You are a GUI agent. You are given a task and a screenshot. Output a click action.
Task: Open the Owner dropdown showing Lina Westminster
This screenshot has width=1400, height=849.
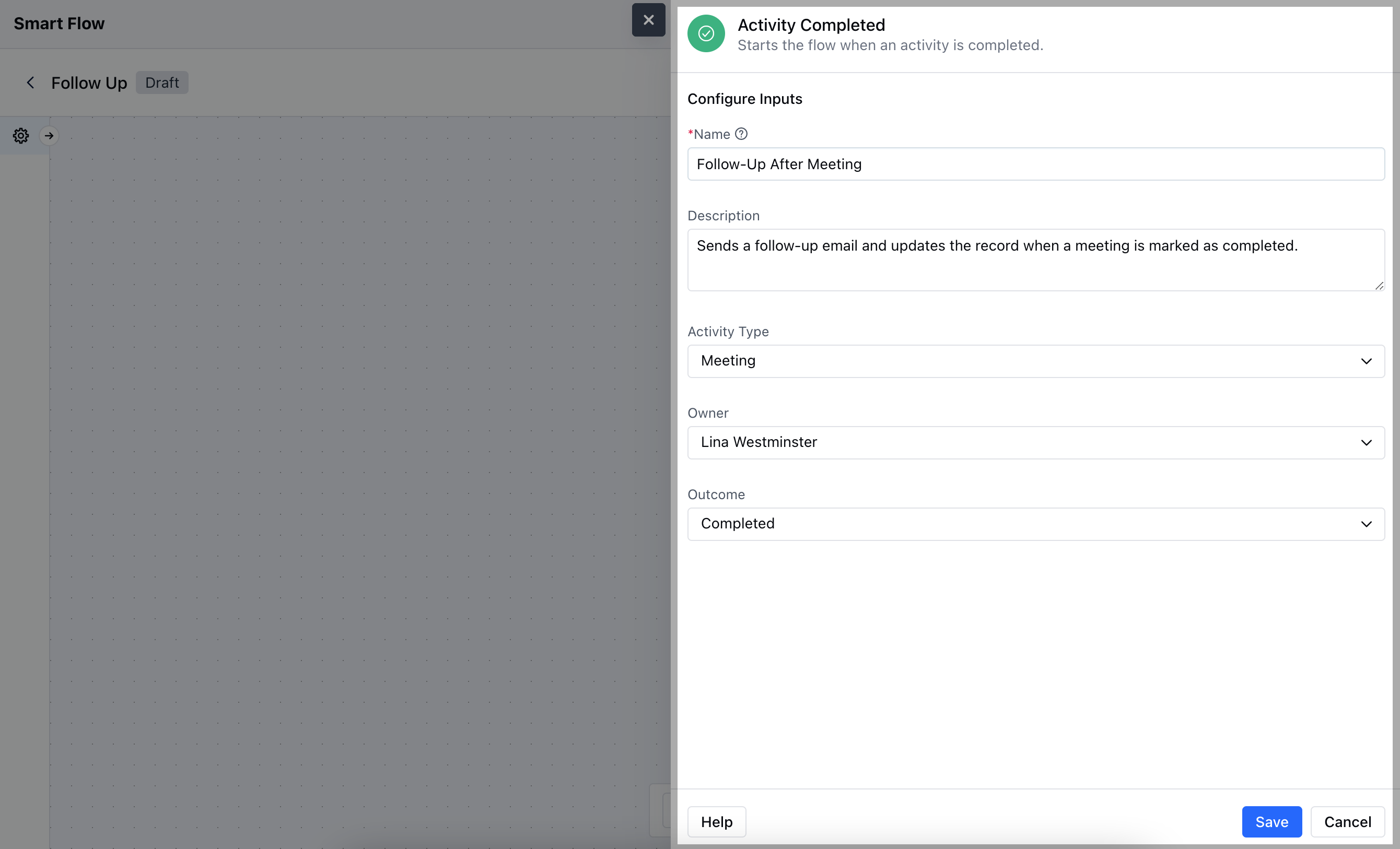[1035, 442]
